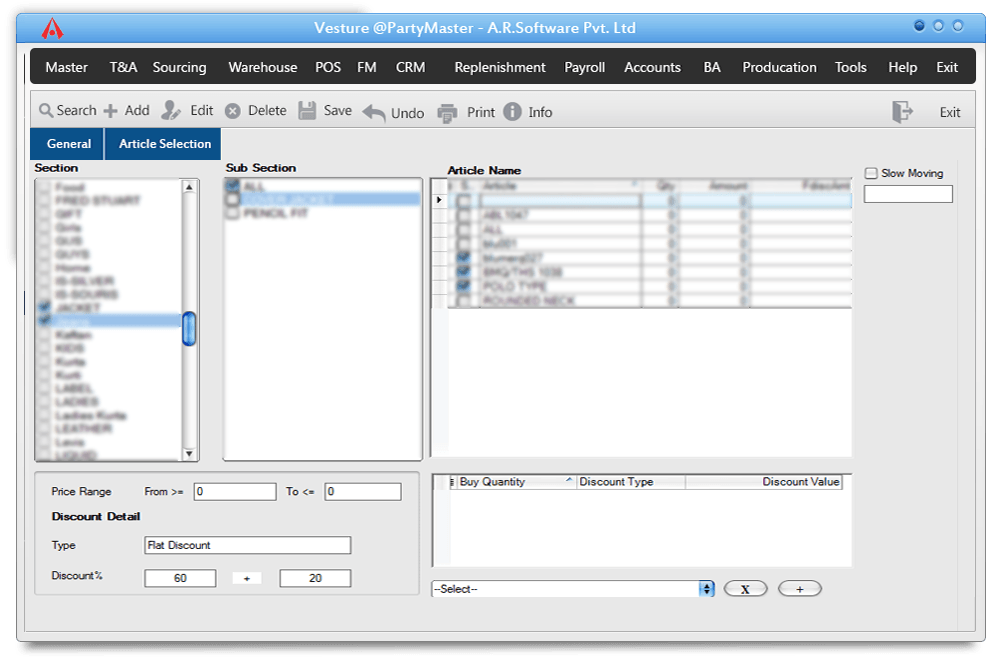Viewport: 1000px width, 659px height.
Task: Click the discount field showing 20
Action: pos(315,578)
